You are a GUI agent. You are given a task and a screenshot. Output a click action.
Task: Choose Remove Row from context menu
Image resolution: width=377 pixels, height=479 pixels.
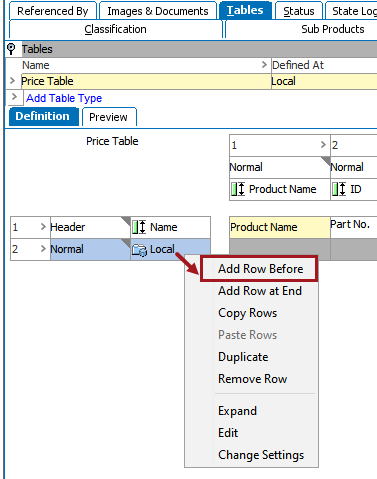(x=253, y=379)
